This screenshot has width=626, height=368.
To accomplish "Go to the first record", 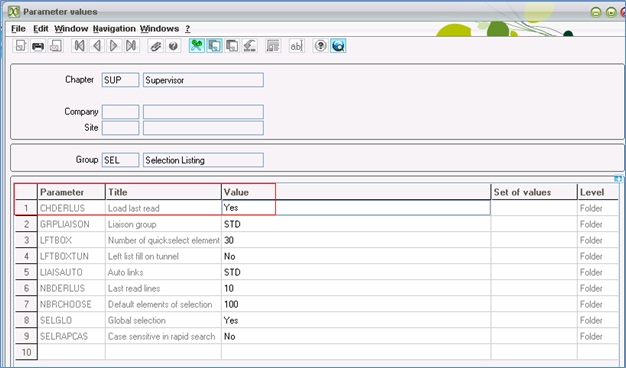I will [79, 46].
